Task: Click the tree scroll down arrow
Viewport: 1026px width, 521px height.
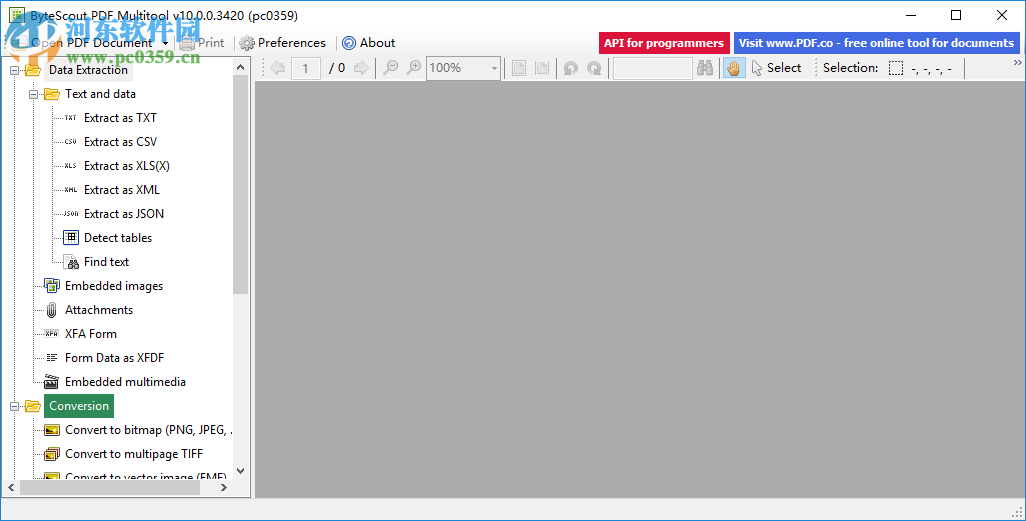Action: (x=240, y=471)
